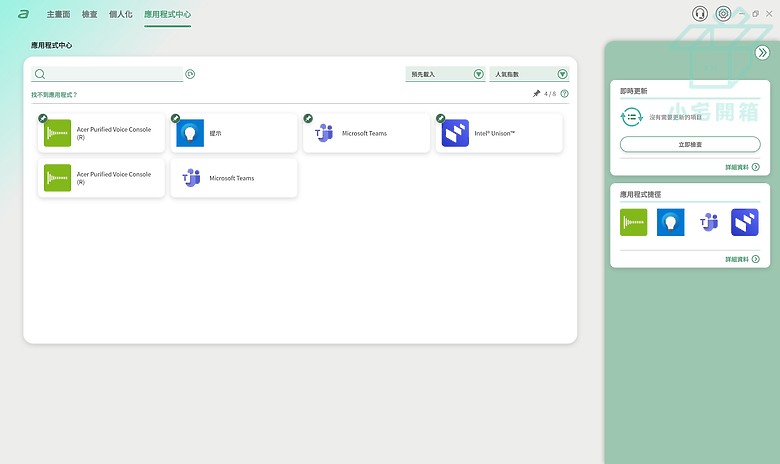780x464 pixels.
Task: Unpin the pinned Microsoft Teams card
Action: [308, 118]
